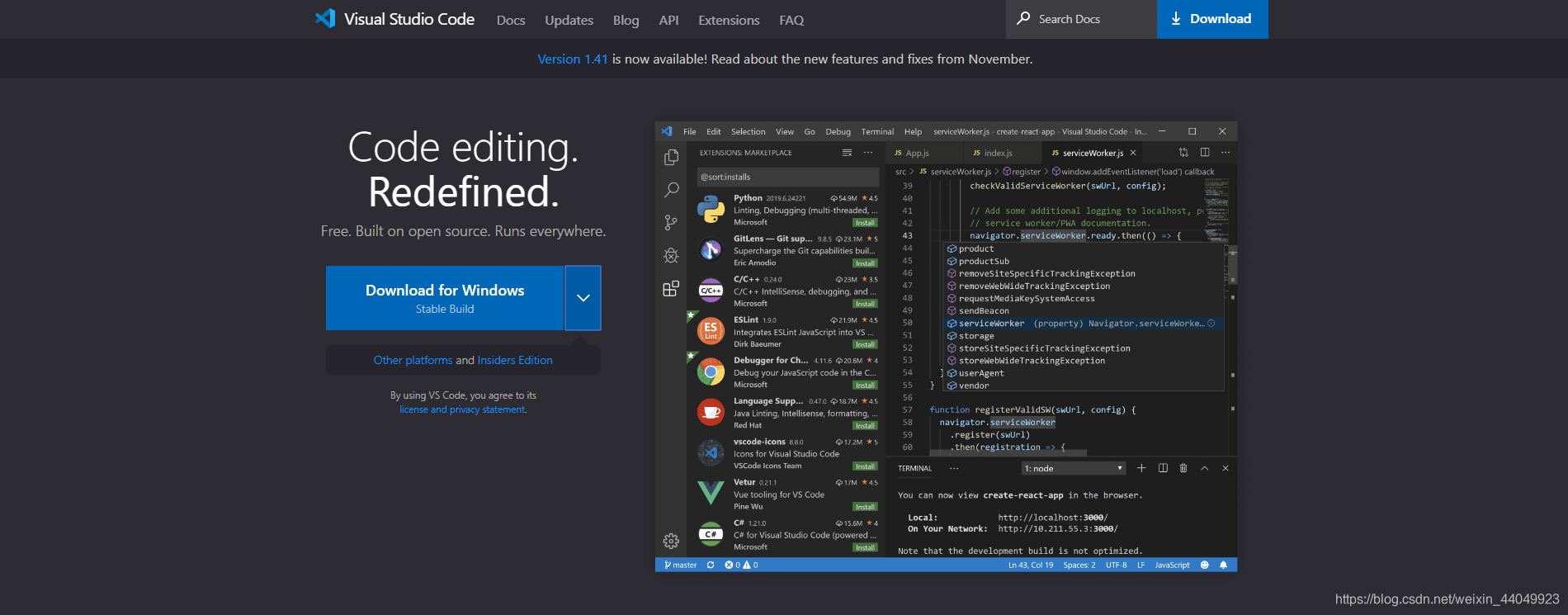The width and height of the screenshot is (1568, 615).
Task: Open the extensions panel more actions ellipsis
Action: 868,153
